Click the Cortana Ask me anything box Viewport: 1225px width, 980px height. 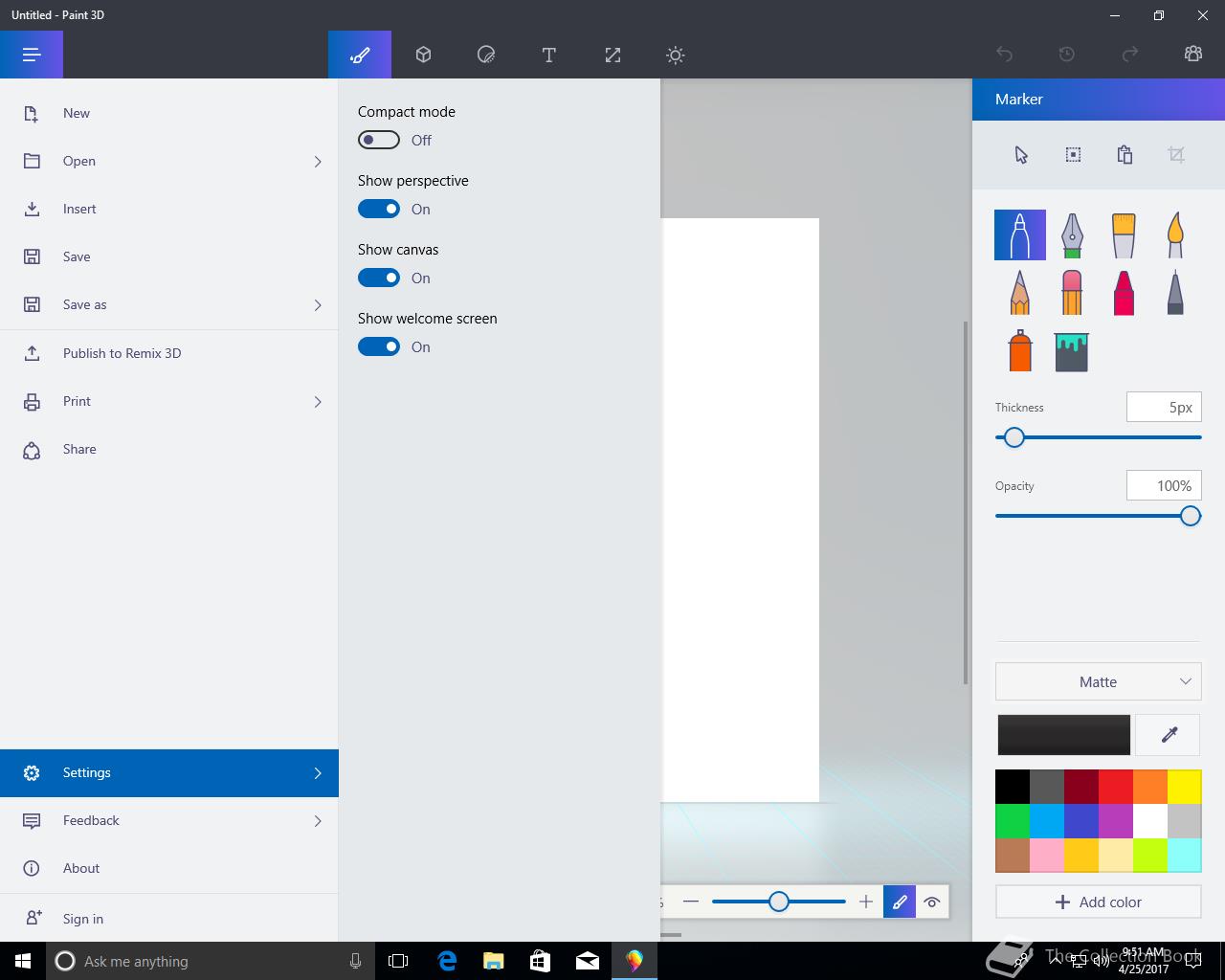click(210, 961)
